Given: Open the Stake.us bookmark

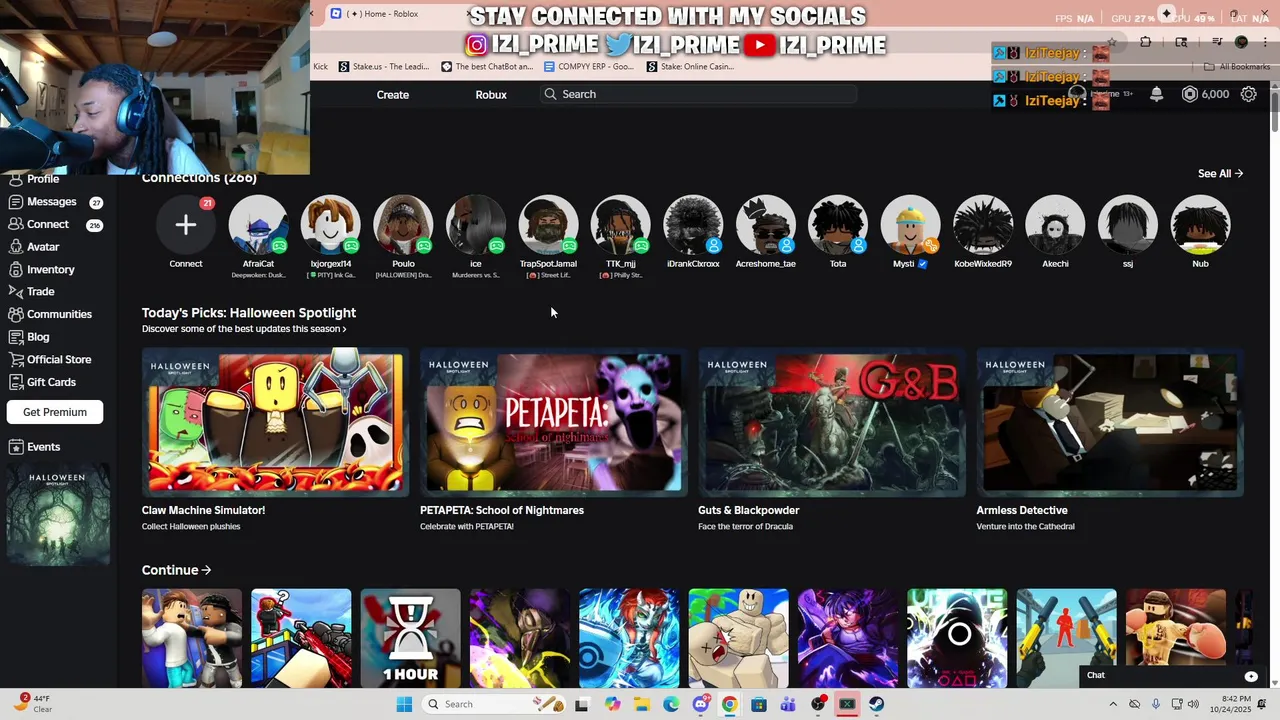Looking at the screenshot, I should tap(383, 67).
